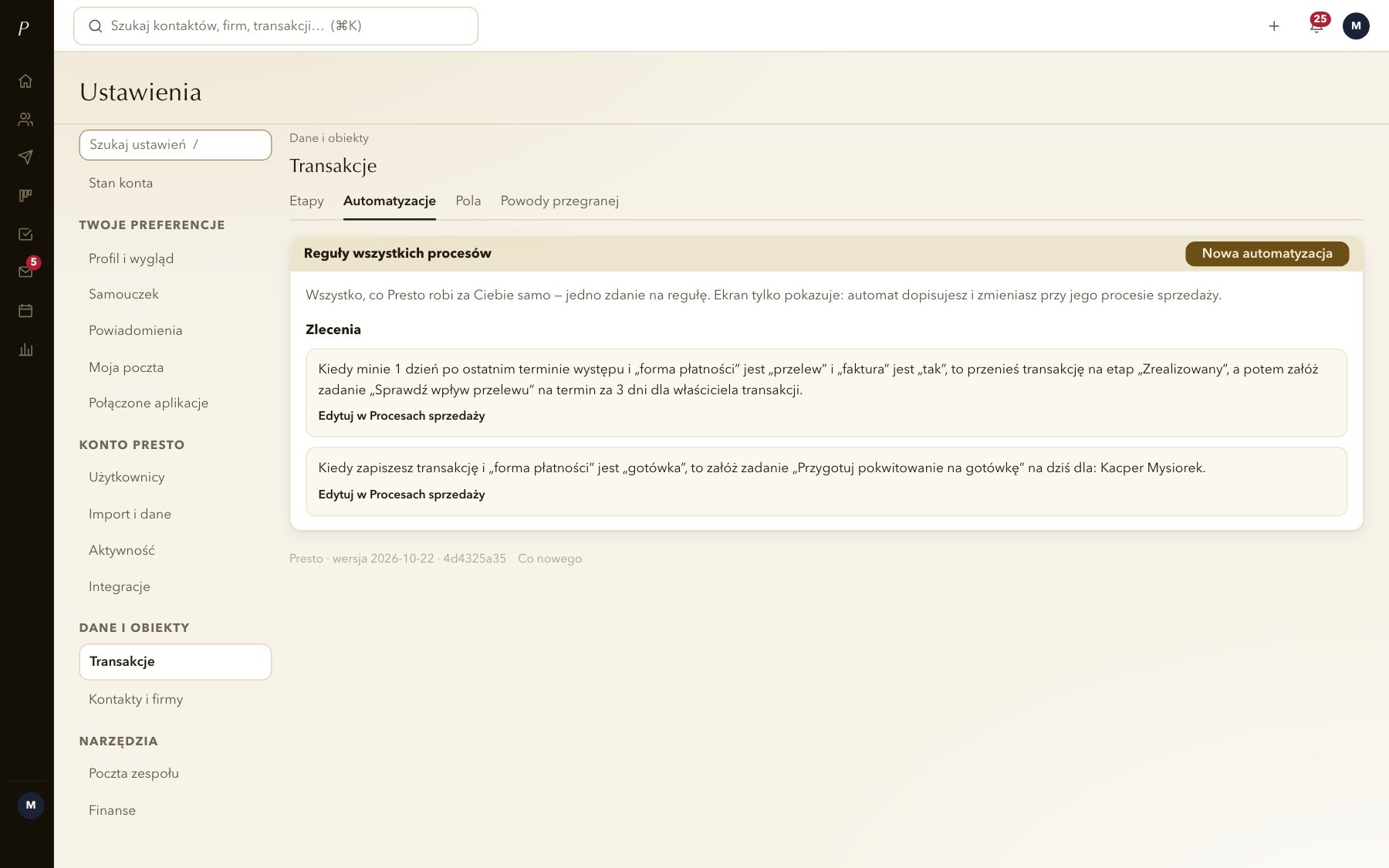Open the bar chart reports icon
The width and height of the screenshot is (1389, 868).
[x=25, y=350]
